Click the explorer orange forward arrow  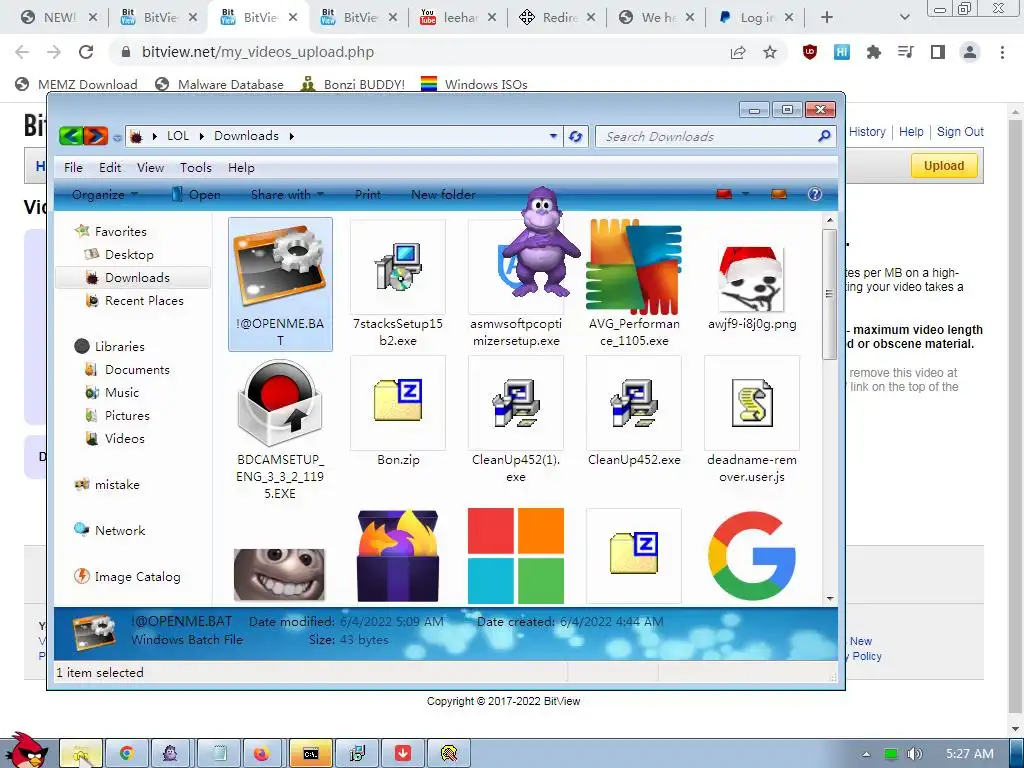tap(95, 136)
